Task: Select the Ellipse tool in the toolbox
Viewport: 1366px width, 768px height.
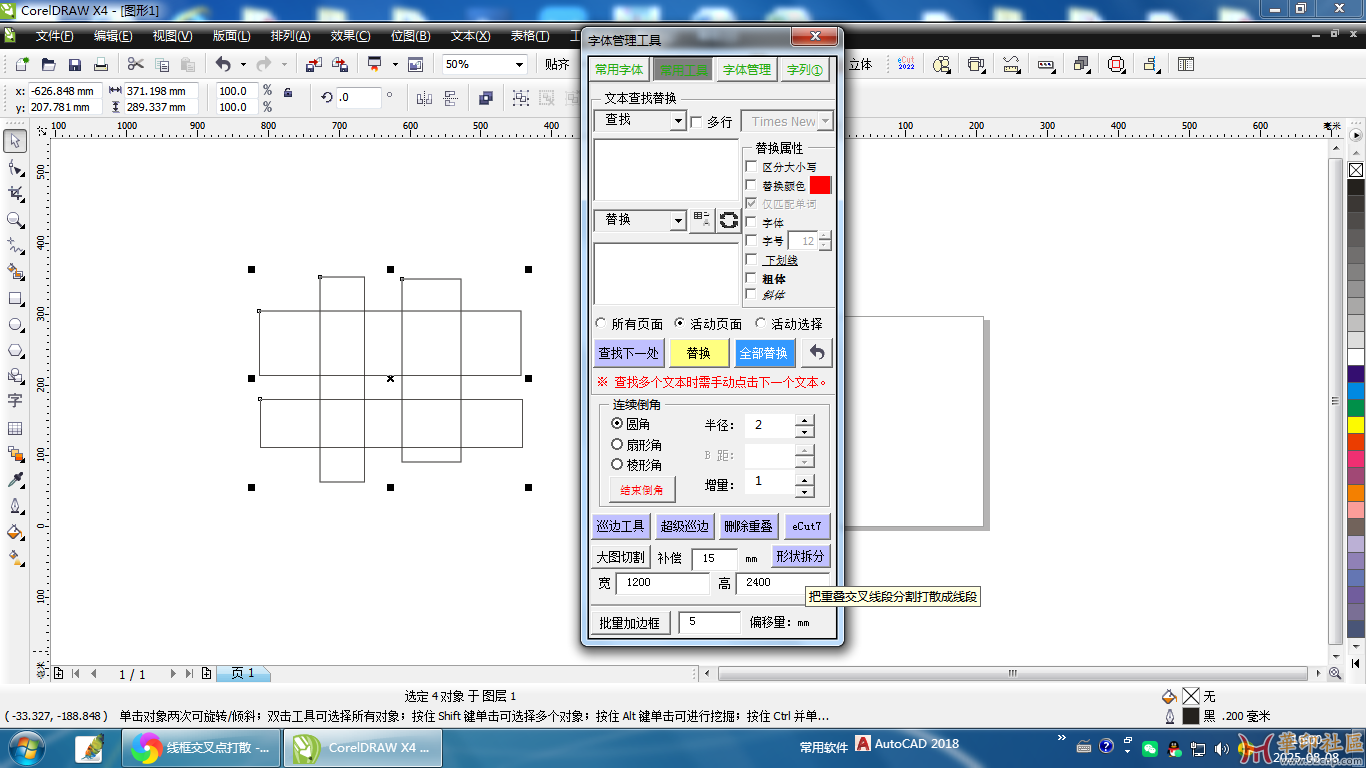Action: (x=15, y=324)
